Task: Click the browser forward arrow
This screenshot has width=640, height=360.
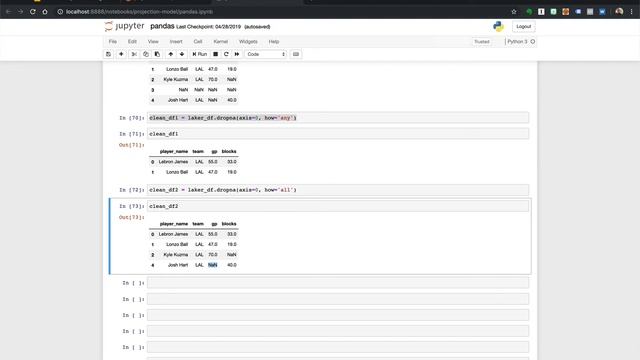Action: 20,12
